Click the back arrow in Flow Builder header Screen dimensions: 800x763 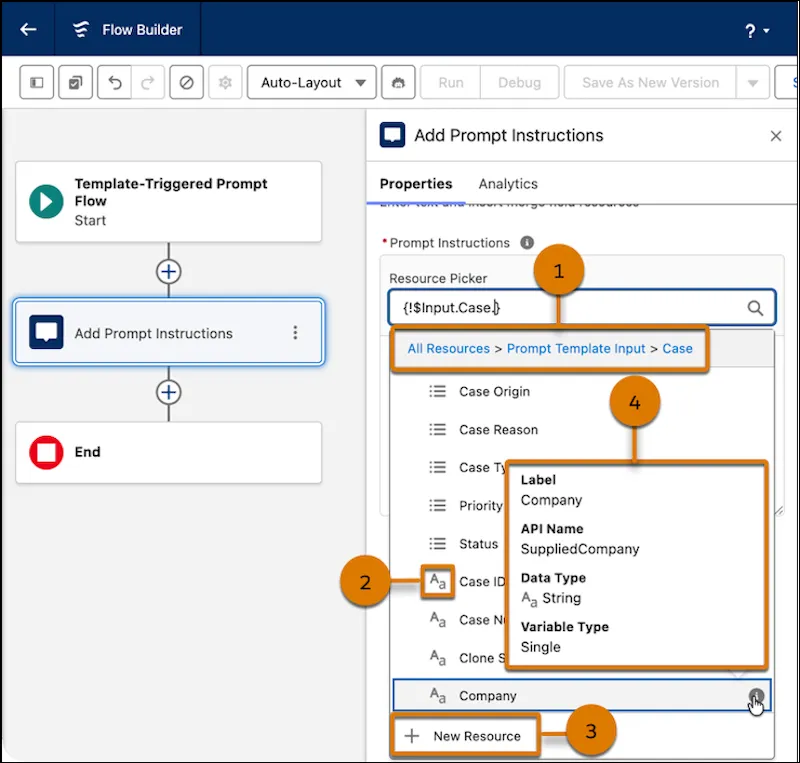[x=28, y=29]
